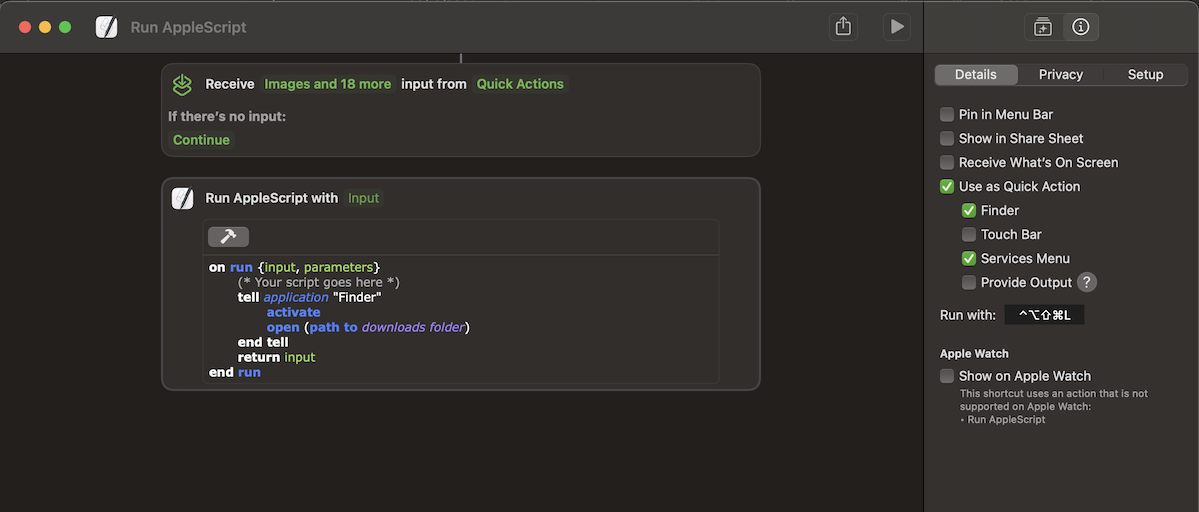1199x512 pixels.
Task: Expand the 'Images and 18 more' input types
Action: (x=327, y=84)
